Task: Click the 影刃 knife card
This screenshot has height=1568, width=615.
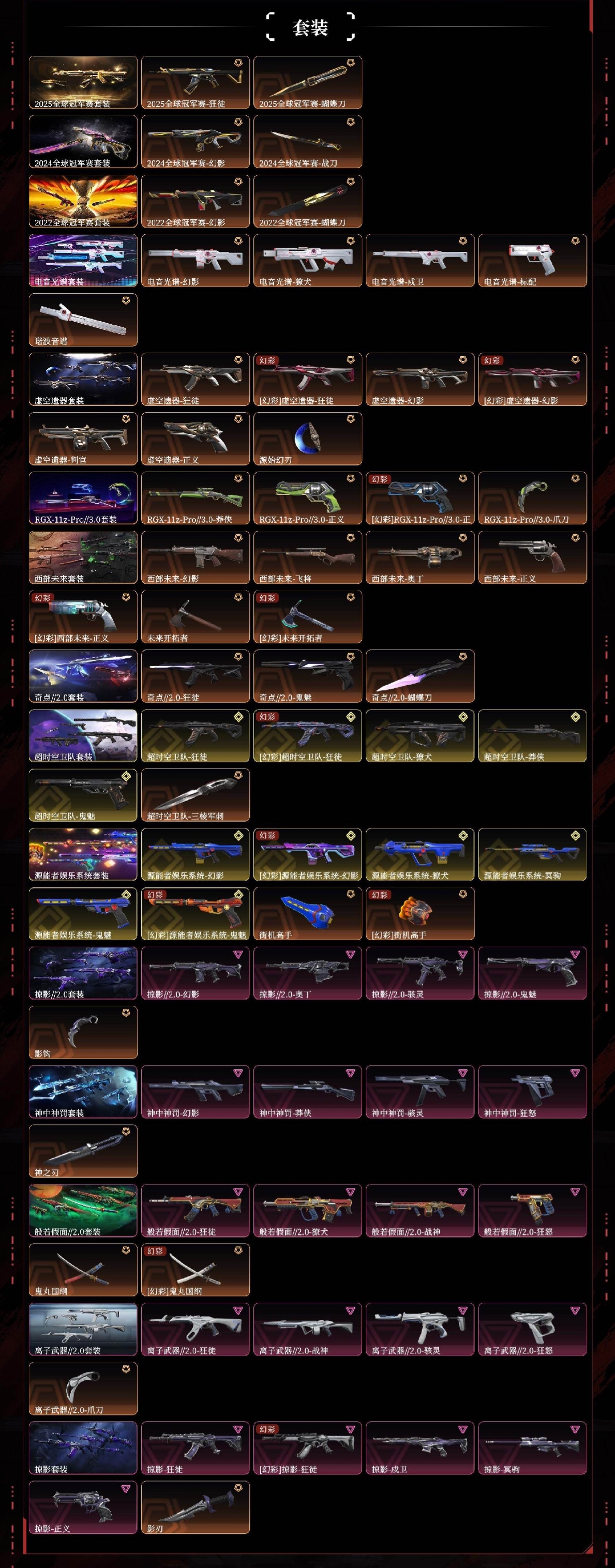Action: point(196,1507)
